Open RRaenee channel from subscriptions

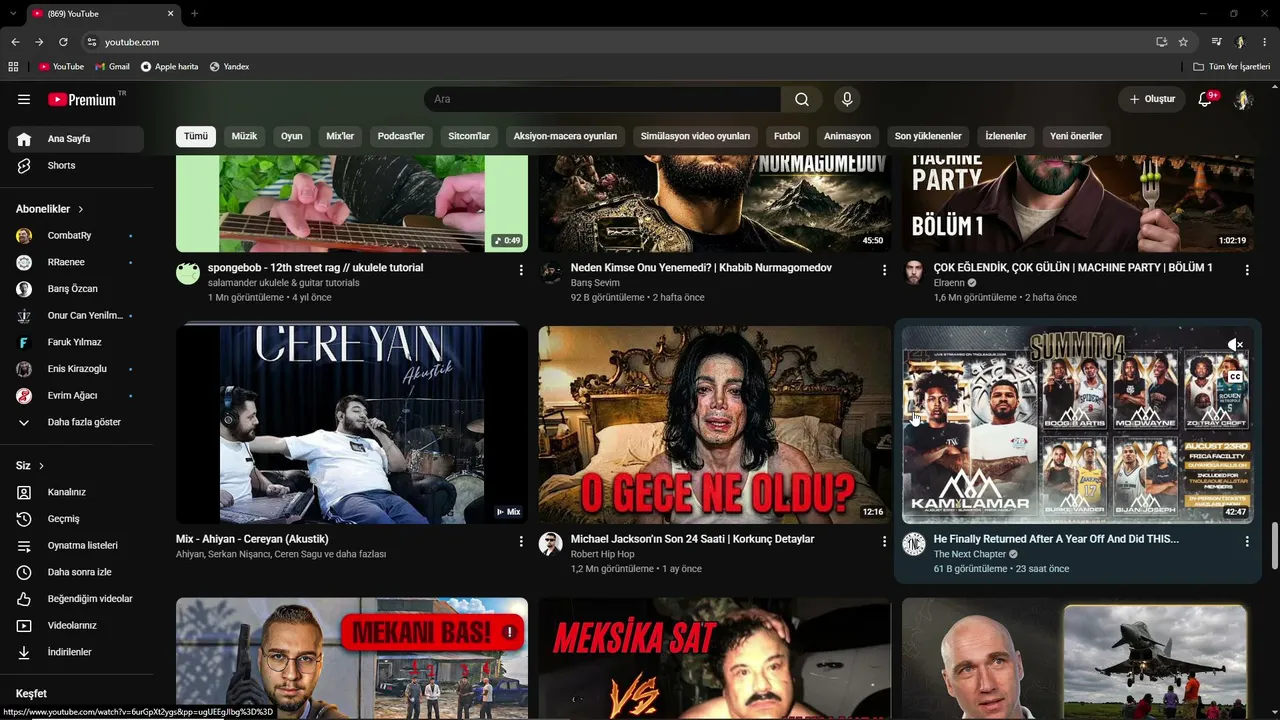point(76,262)
